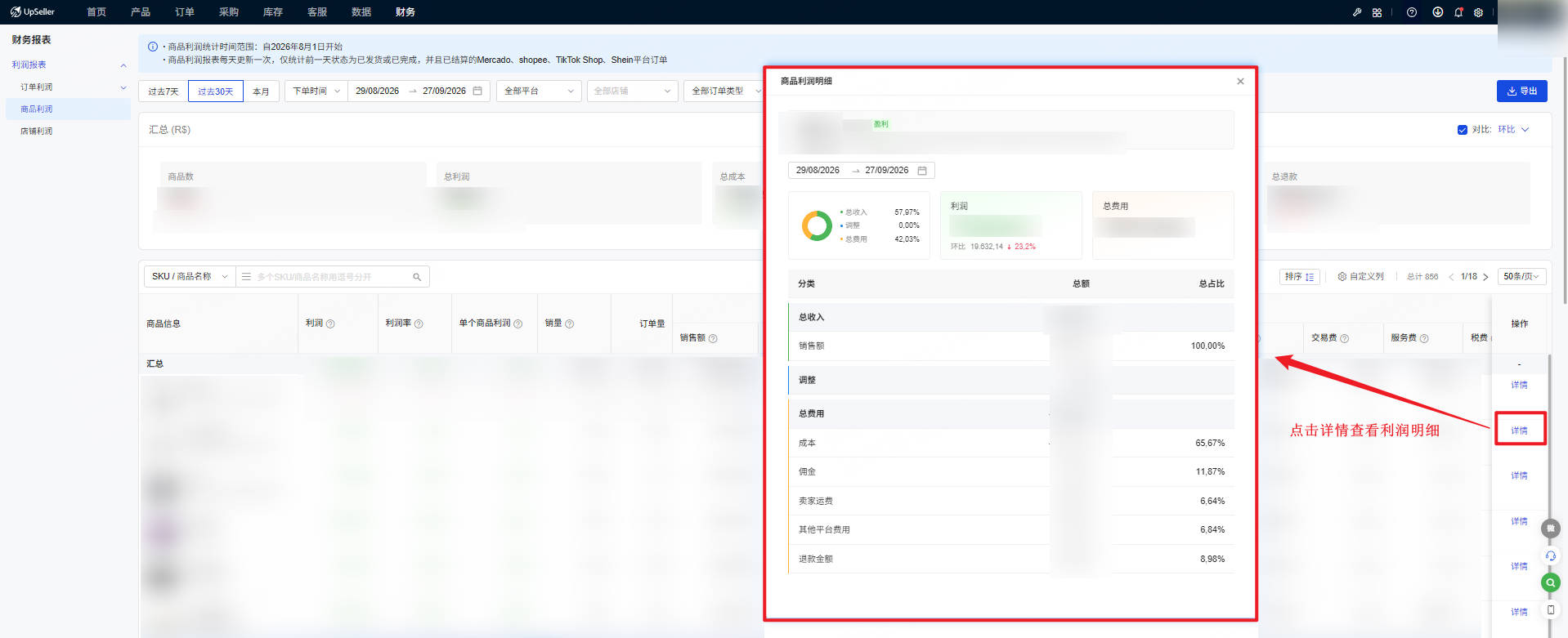Click the help icon next to 利润率 column
Screen dimensions: 1568x638
[419, 324]
